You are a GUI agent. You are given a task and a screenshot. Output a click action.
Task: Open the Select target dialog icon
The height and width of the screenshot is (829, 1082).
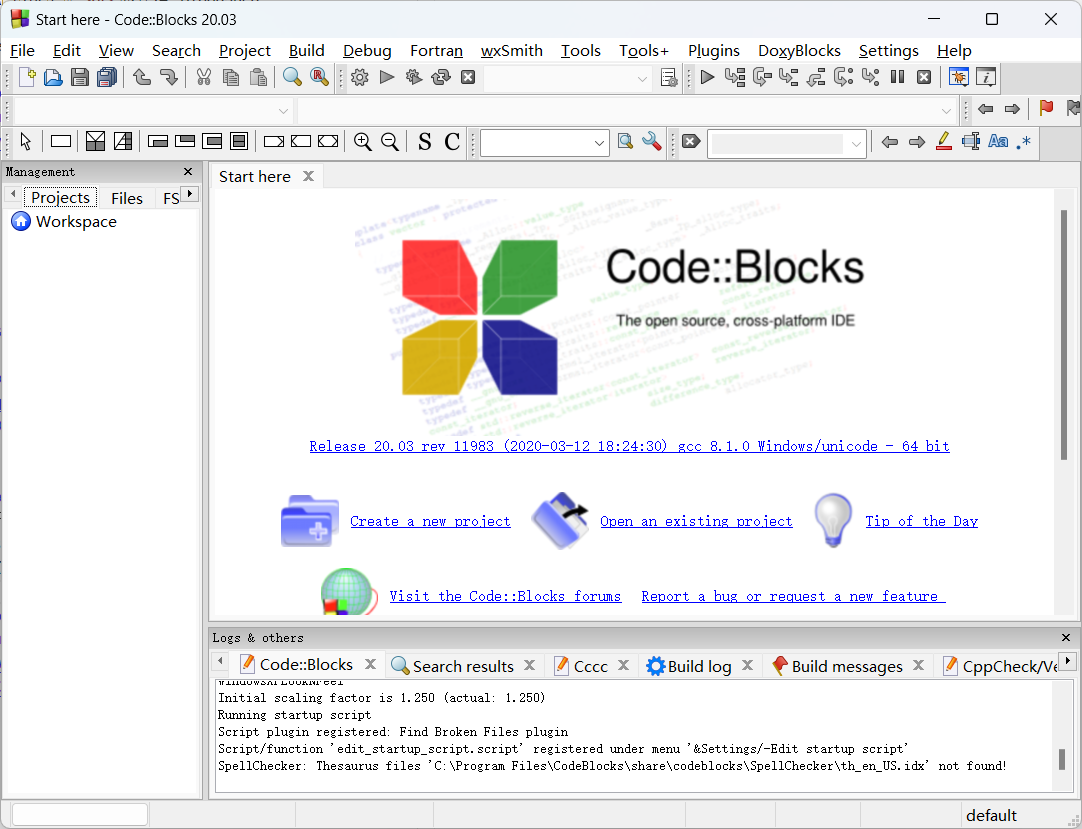669,77
